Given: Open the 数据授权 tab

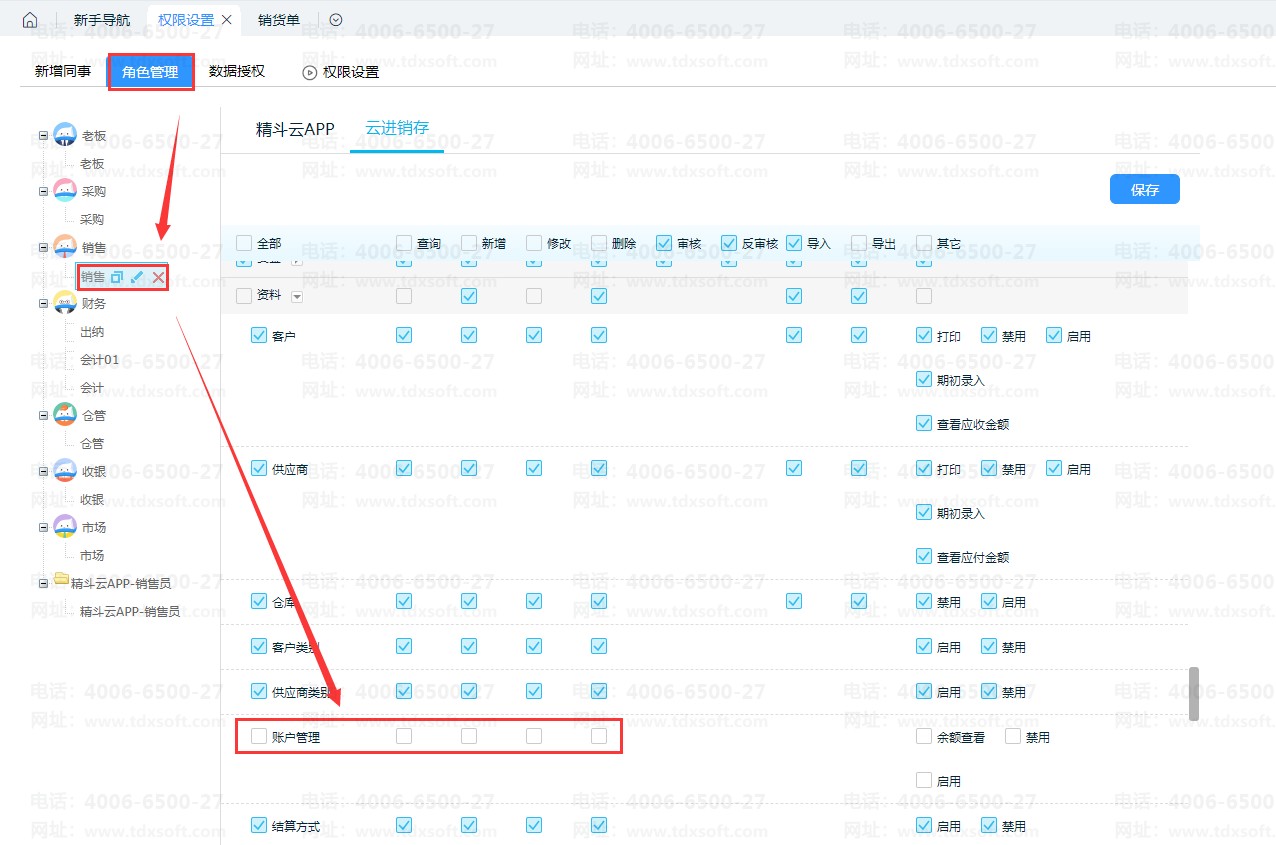Looking at the screenshot, I should [237, 72].
